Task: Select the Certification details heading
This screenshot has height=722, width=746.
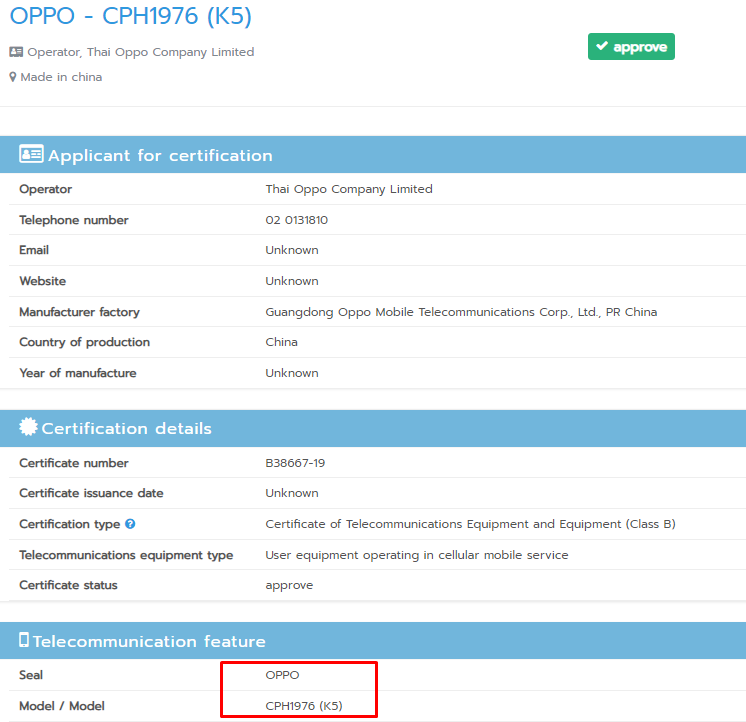Action: pos(127,429)
